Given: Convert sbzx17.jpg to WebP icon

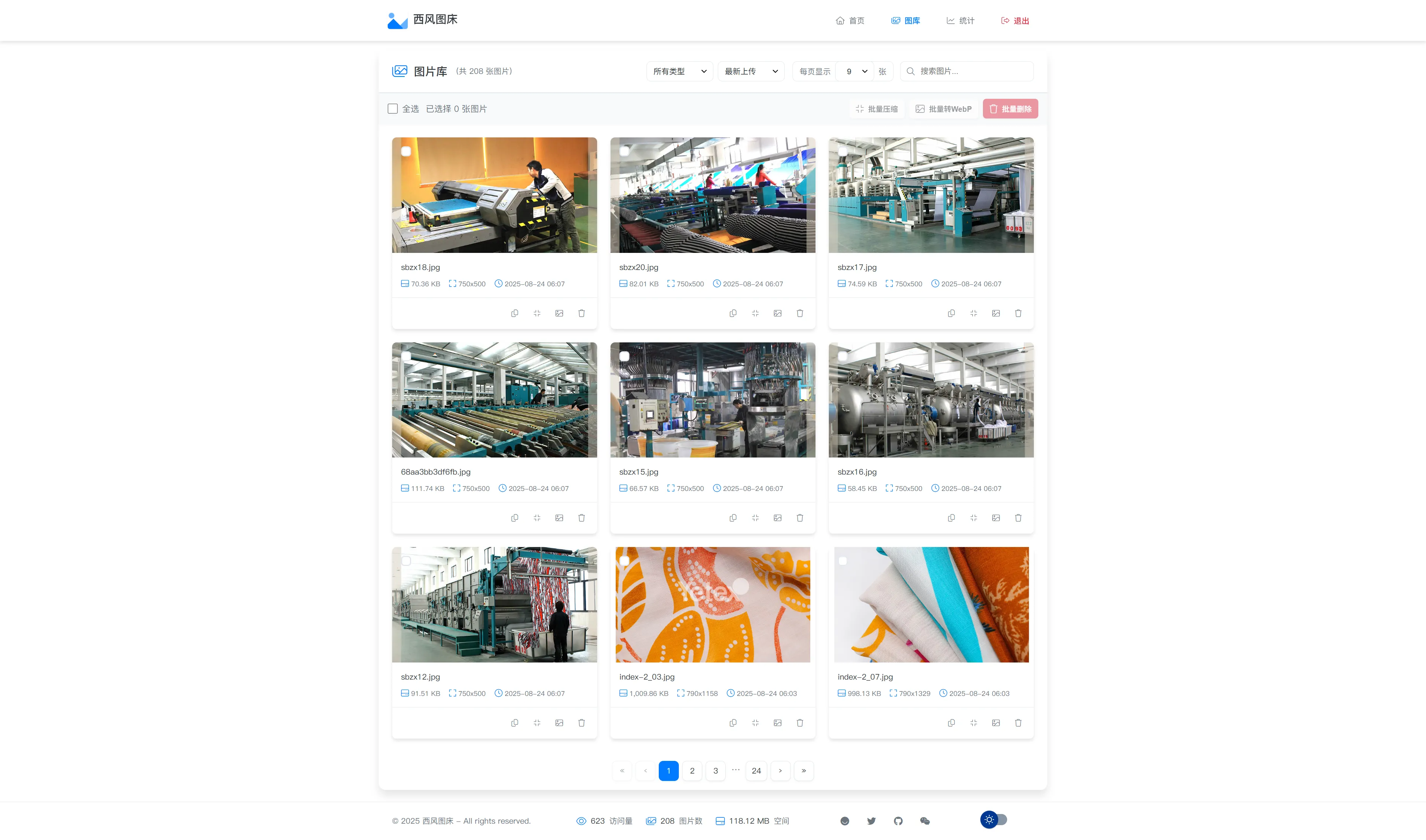Looking at the screenshot, I should (x=995, y=313).
